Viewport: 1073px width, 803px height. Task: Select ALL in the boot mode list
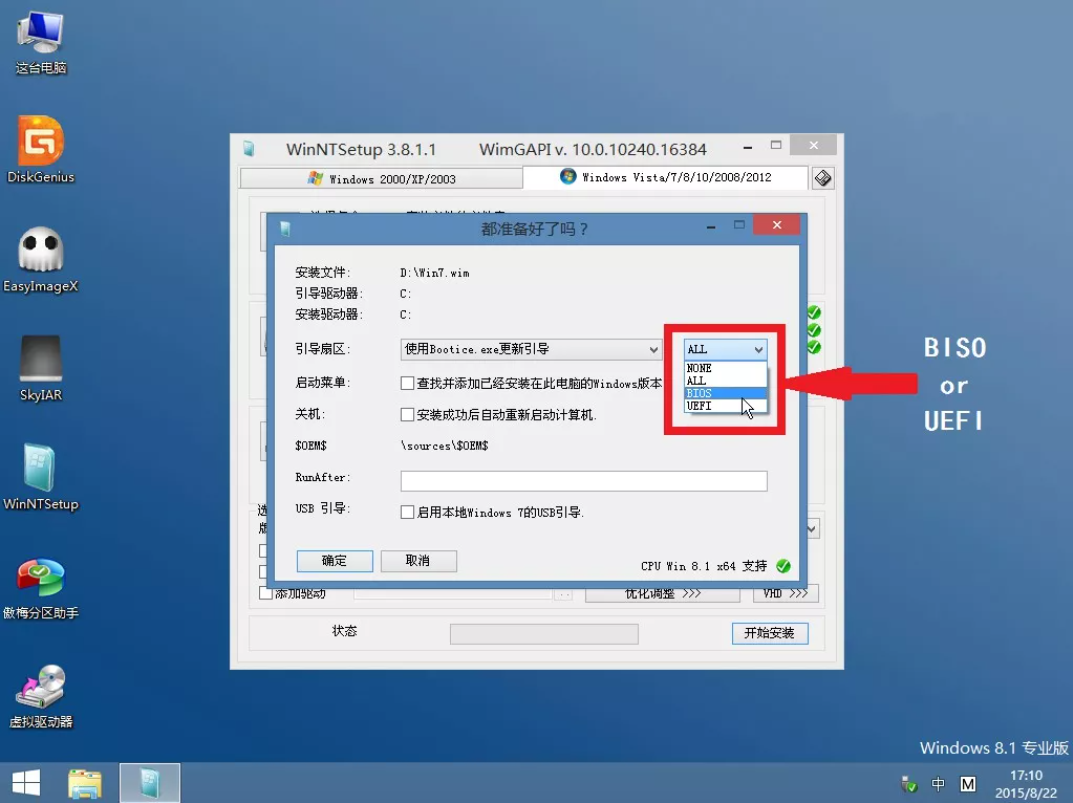pyautogui.click(x=725, y=381)
